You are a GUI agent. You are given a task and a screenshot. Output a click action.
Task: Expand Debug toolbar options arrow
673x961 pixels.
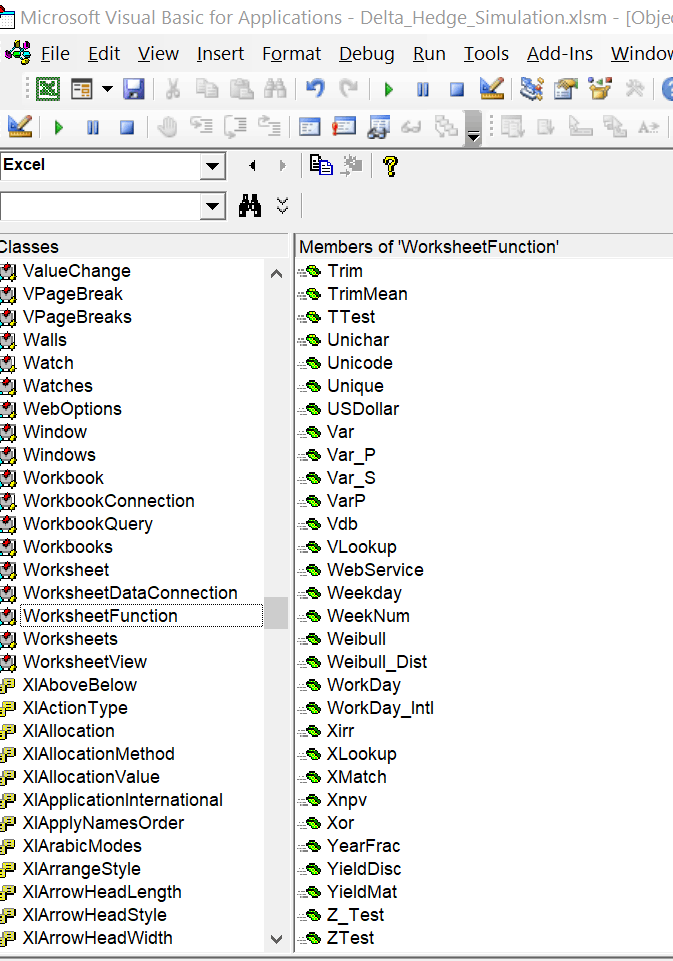pos(473,127)
